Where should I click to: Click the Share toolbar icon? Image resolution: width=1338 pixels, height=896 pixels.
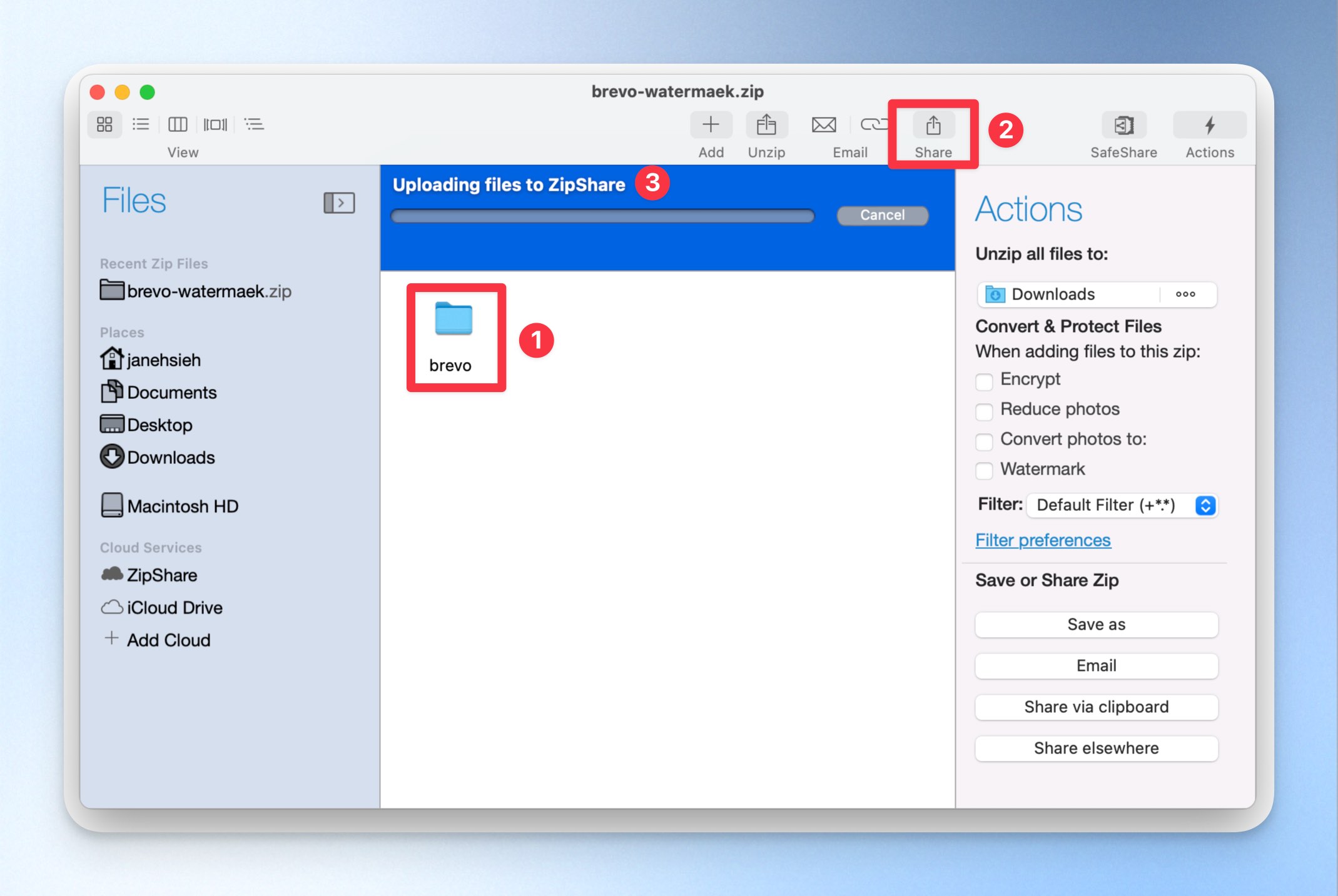tap(933, 124)
